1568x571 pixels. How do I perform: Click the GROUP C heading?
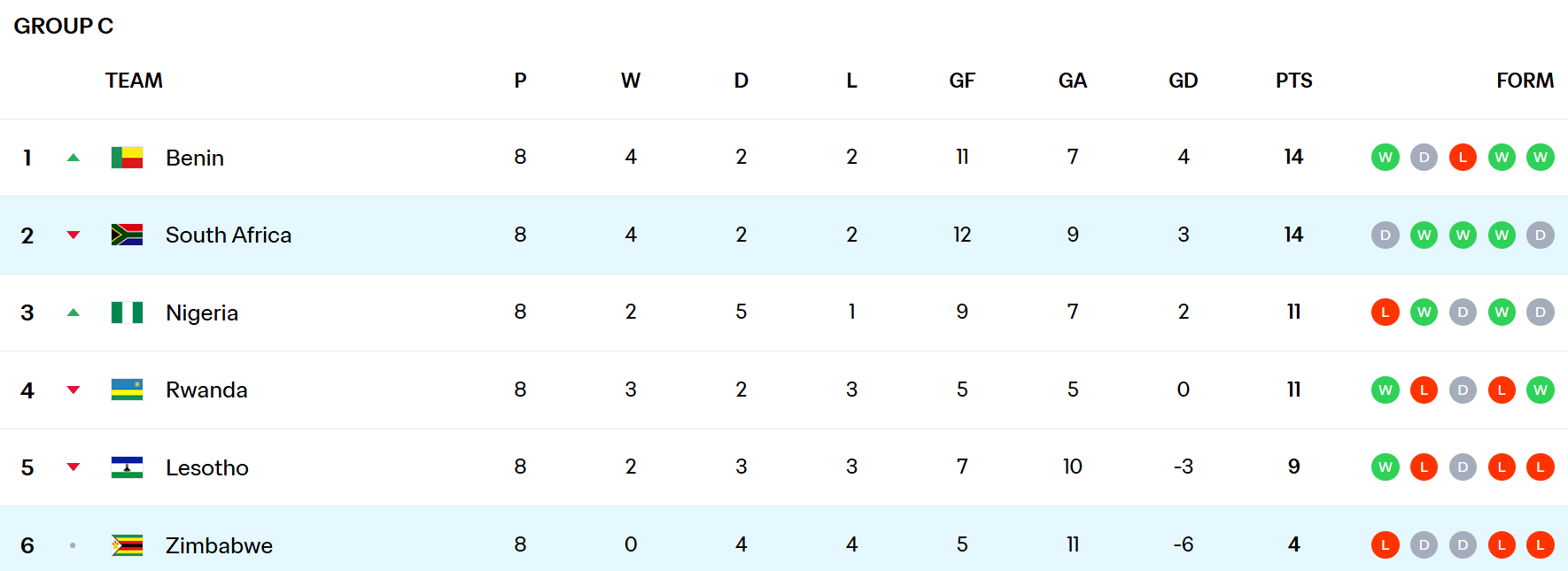pyautogui.click(x=64, y=26)
